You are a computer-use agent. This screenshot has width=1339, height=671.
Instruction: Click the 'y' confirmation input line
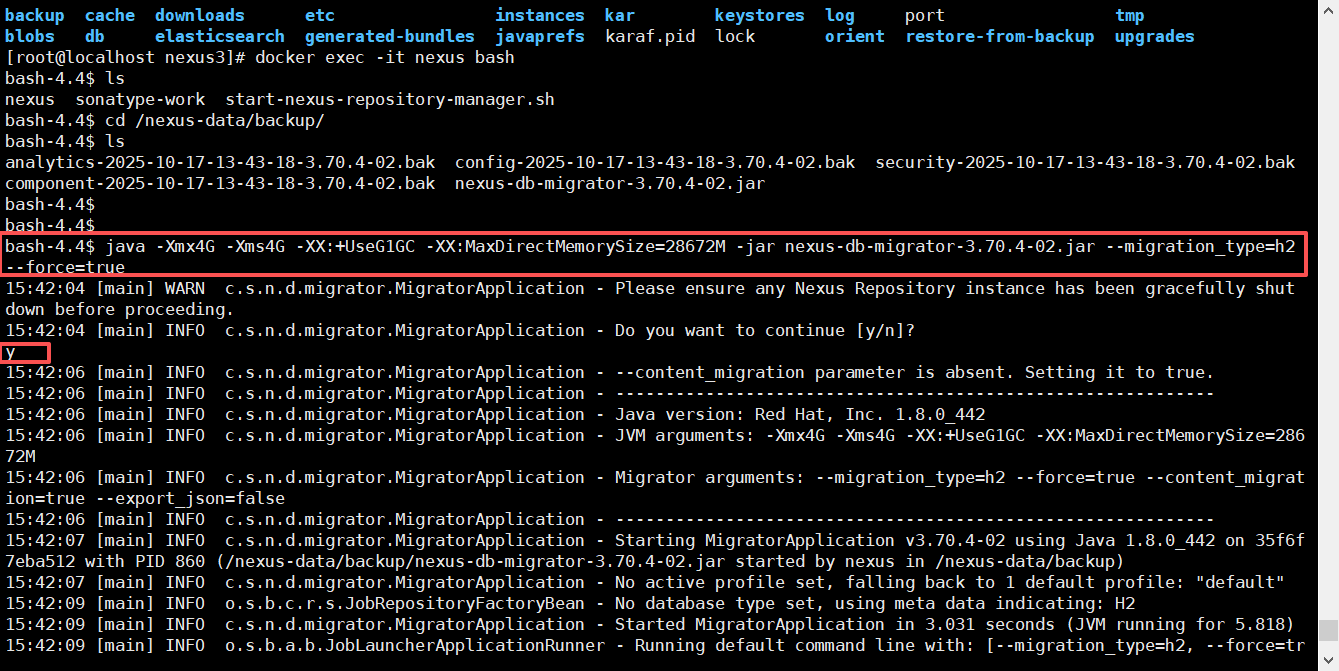(11, 352)
